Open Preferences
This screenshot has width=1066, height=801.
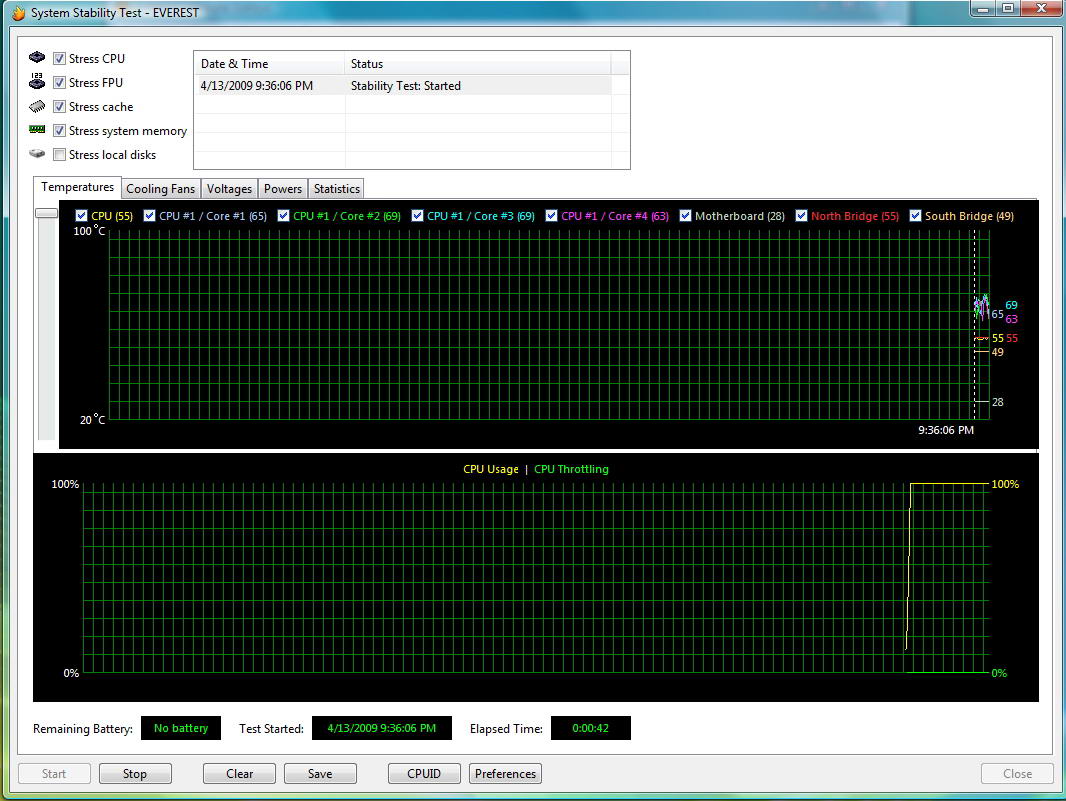(x=505, y=774)
